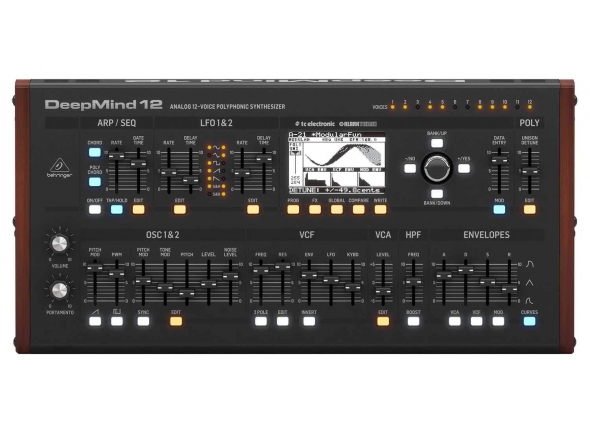Viewport: 590px width, 434px height.
Task: Adjust the envelope Decay (D) fader
Action: tap(465, 270)
